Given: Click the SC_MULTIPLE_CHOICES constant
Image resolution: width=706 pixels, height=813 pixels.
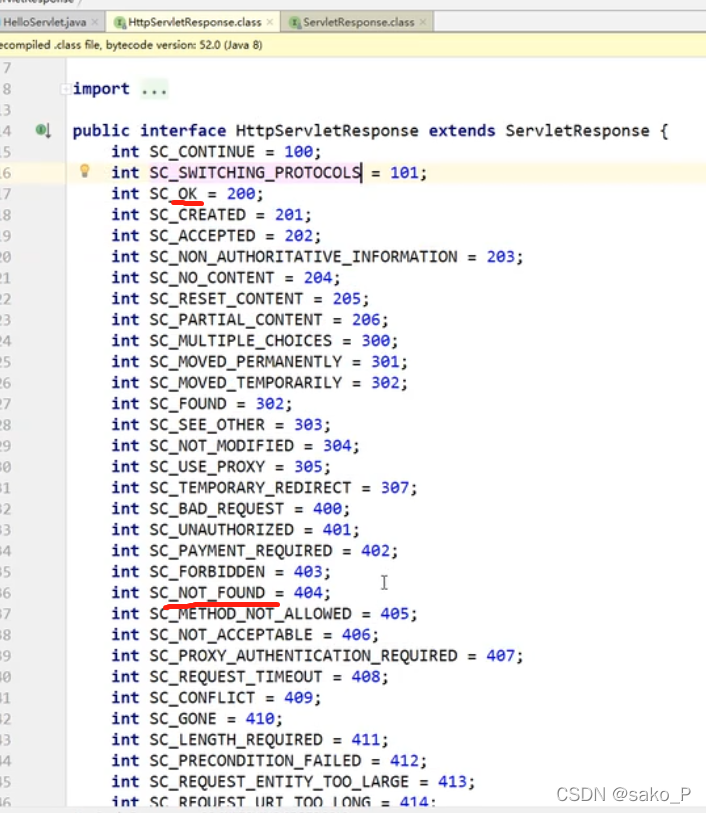Looking at the screenshot, I should coord(241,341).
